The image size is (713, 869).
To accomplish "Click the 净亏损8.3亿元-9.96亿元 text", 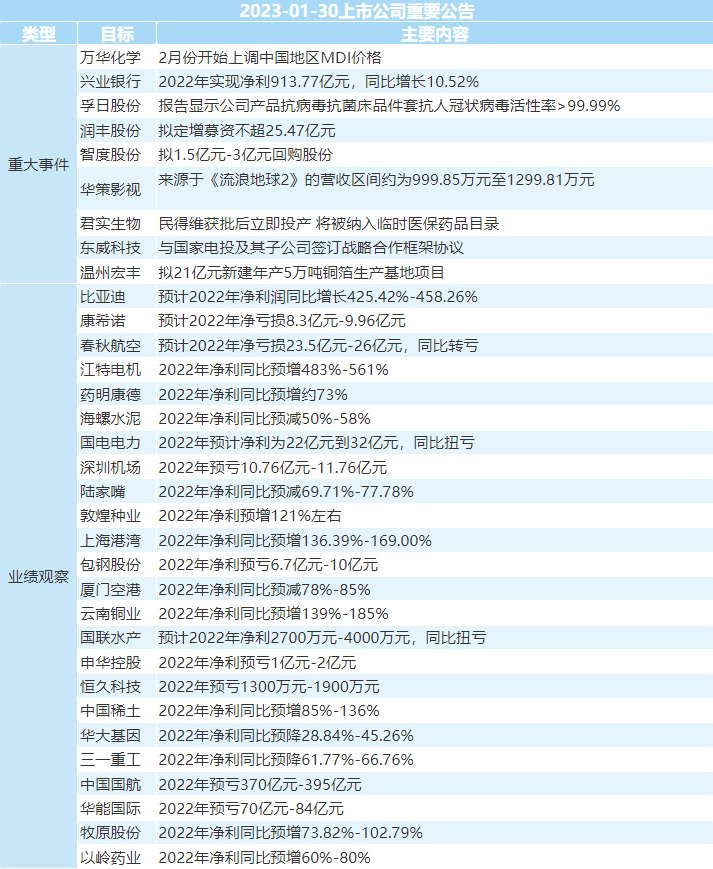I will (x=282, y=320).
